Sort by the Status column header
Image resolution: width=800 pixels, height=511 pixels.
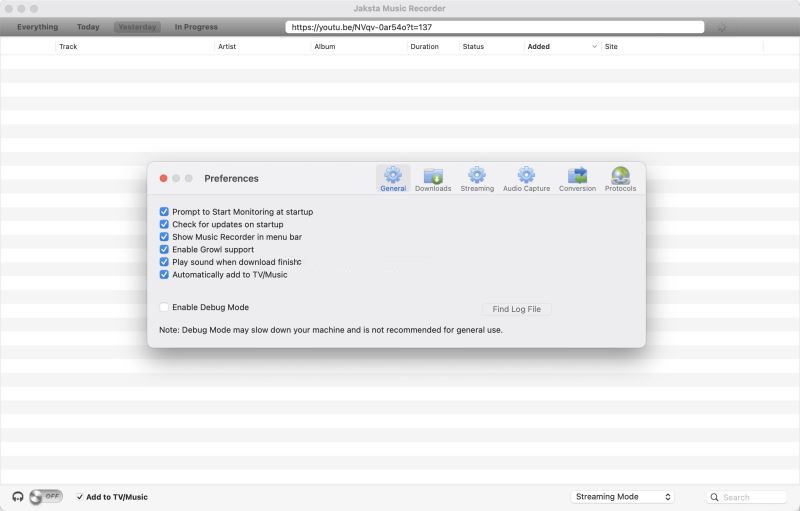(x=473, y=46)
